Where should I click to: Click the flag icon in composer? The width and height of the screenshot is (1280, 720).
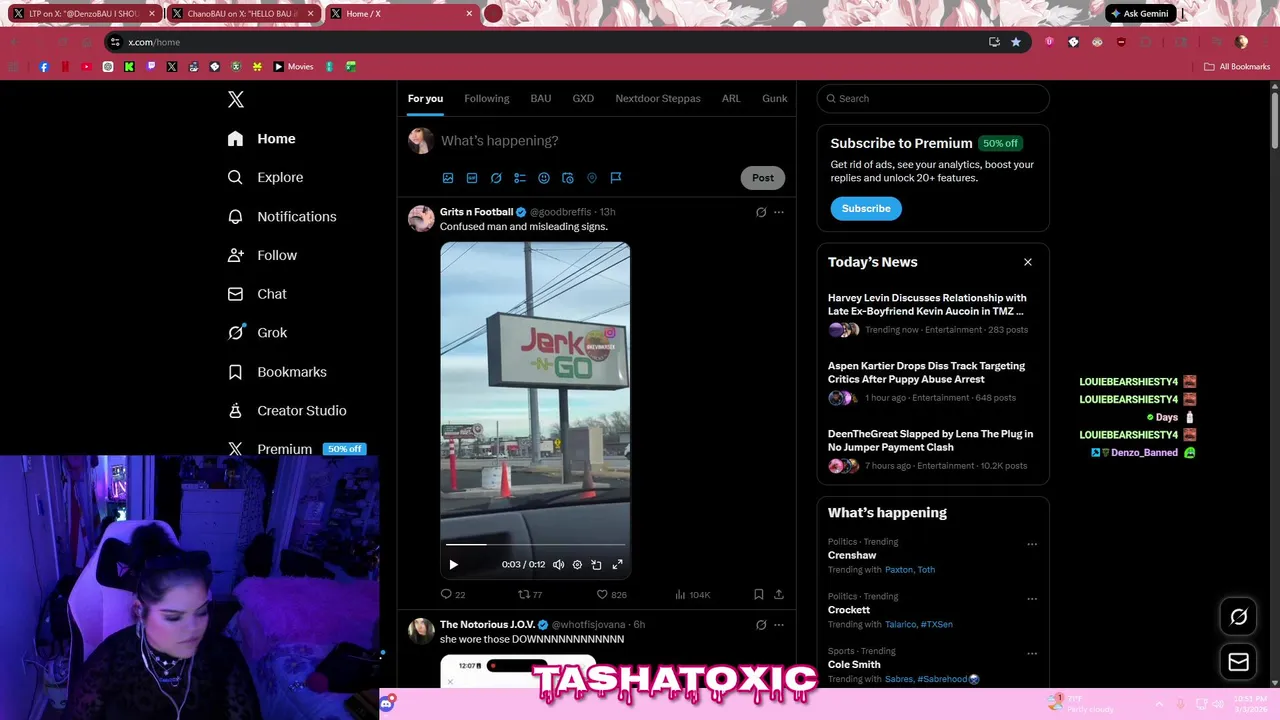(x=616, y=178)
